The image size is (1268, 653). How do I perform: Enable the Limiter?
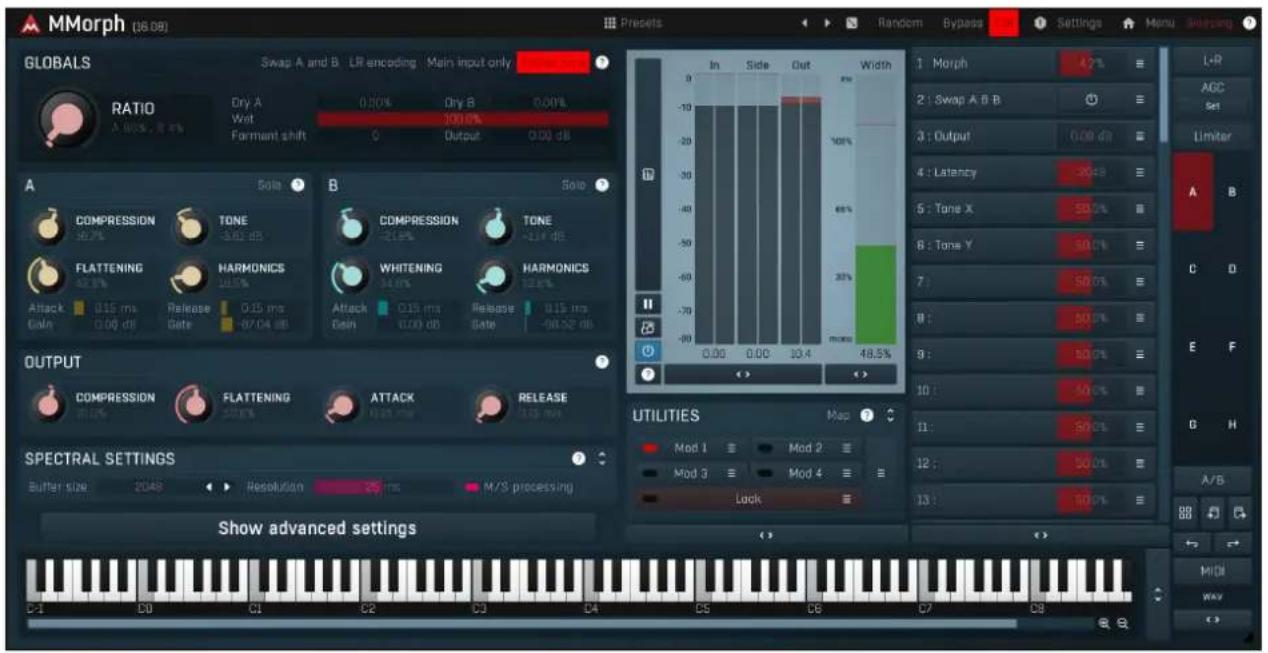click(1212, 136)
